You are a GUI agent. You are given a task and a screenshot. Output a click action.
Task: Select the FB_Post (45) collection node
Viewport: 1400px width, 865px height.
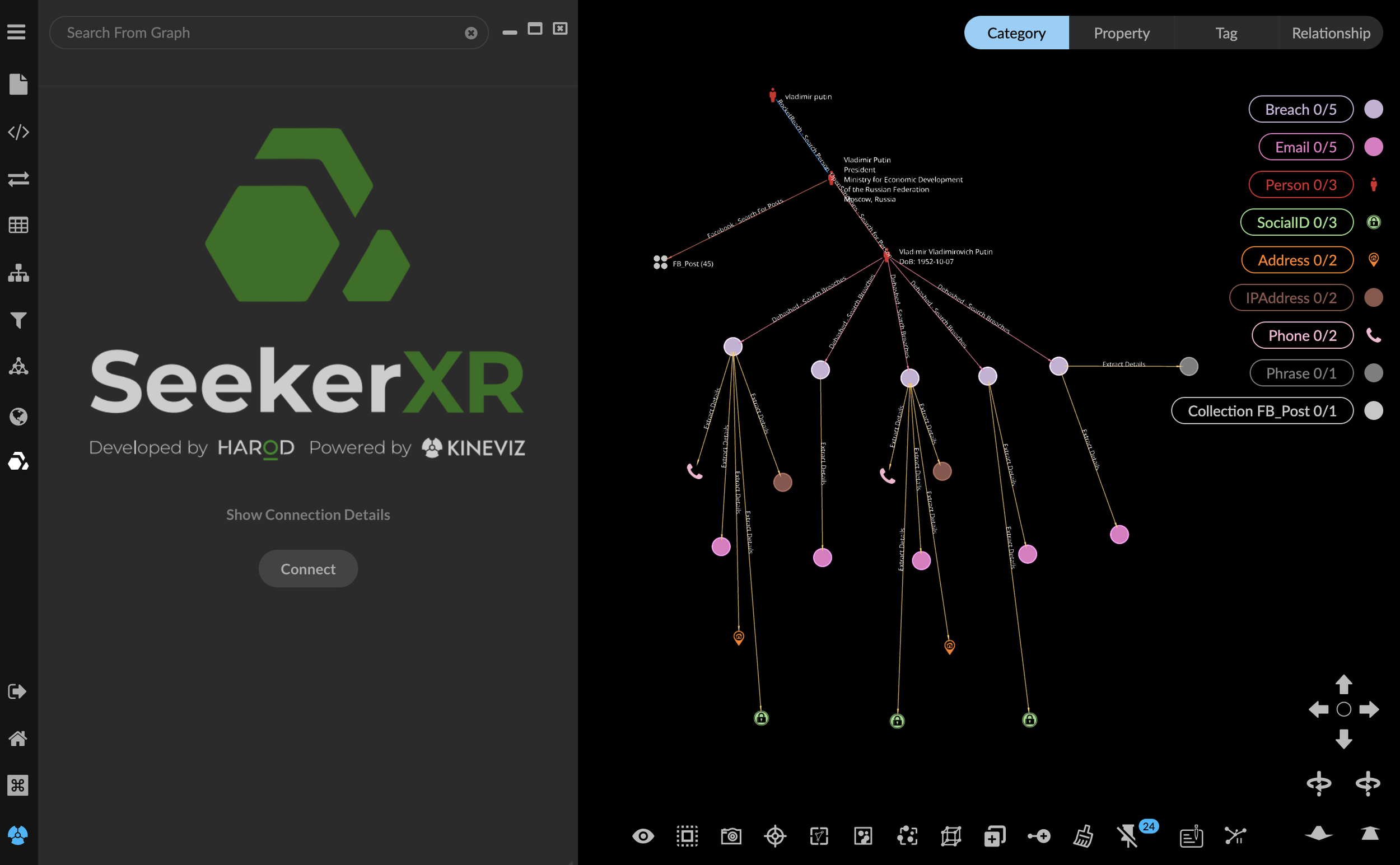point(661,263)
